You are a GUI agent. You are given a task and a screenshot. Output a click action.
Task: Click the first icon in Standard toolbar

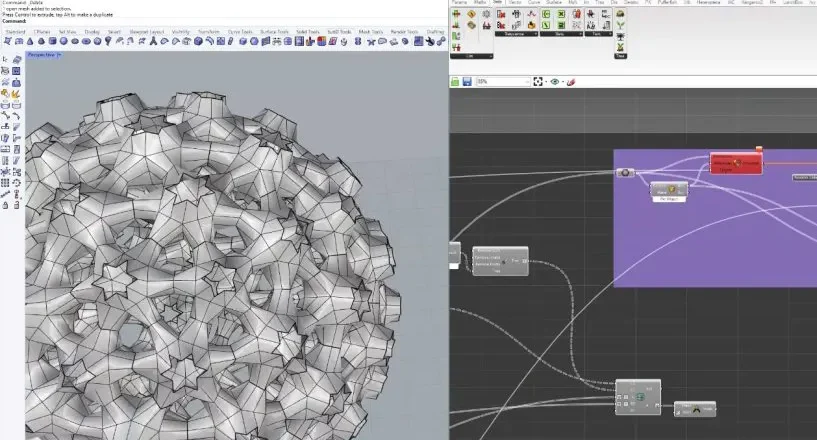[x=7, y=42]
